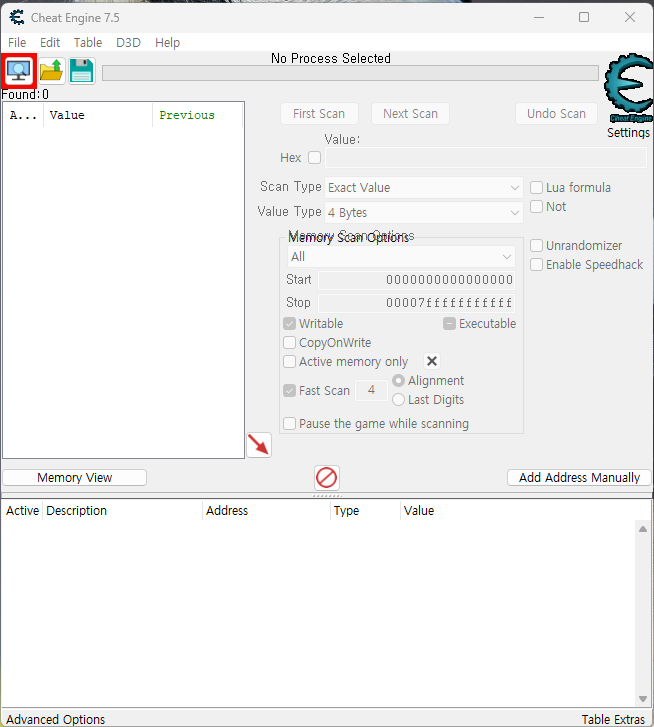This screenshot has width=654, height=727.
Task: Click the panel splitter grip dots
Action: click(x=327, y=496)
